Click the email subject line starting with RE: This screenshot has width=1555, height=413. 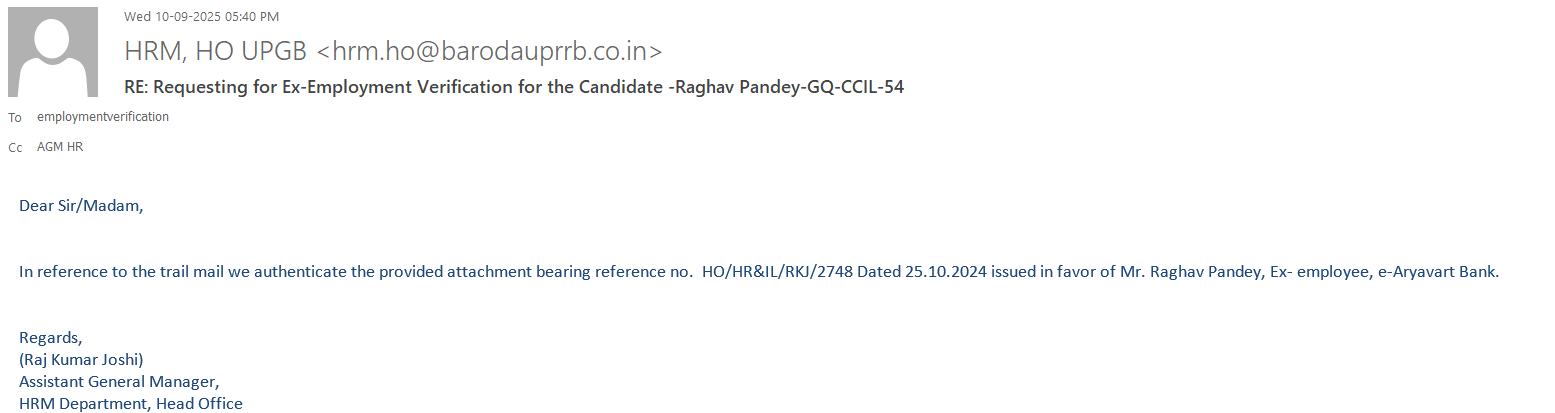pos(514,87)
